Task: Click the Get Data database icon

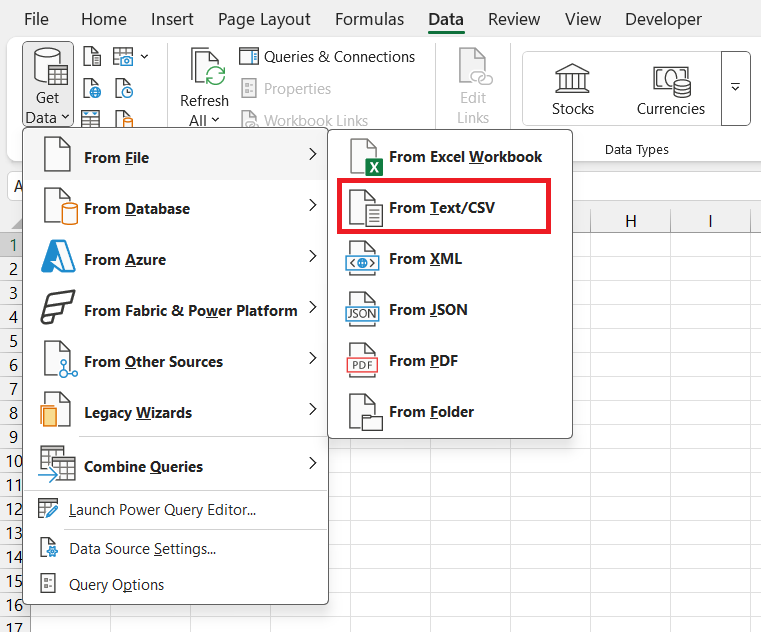Action: (50, 67)
